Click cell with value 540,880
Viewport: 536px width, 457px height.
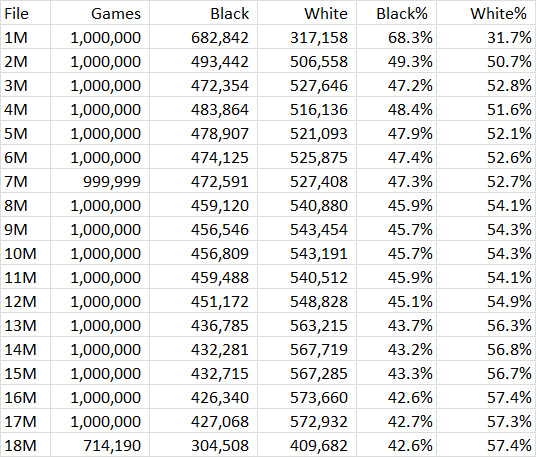(x=307, y=205)
